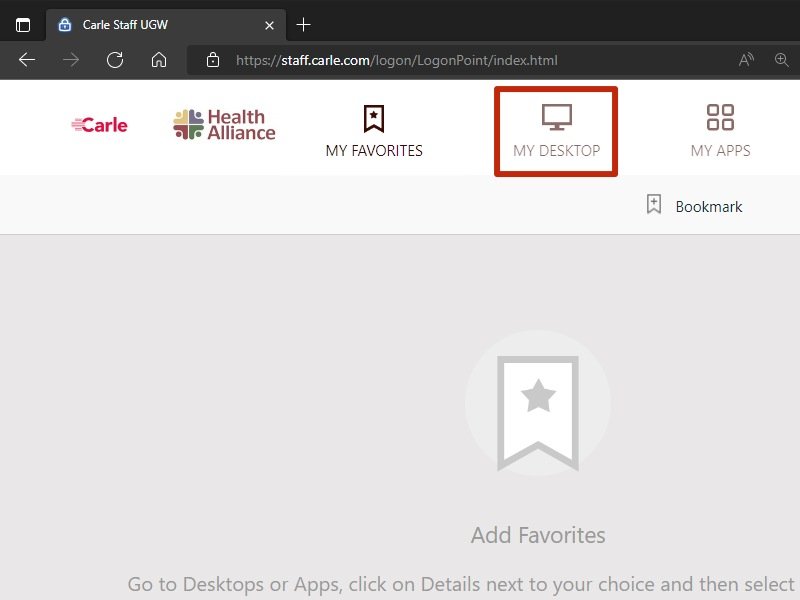Switch to the My Apps tab
Screen dimensions: 800x600
[x=720, y=132]
